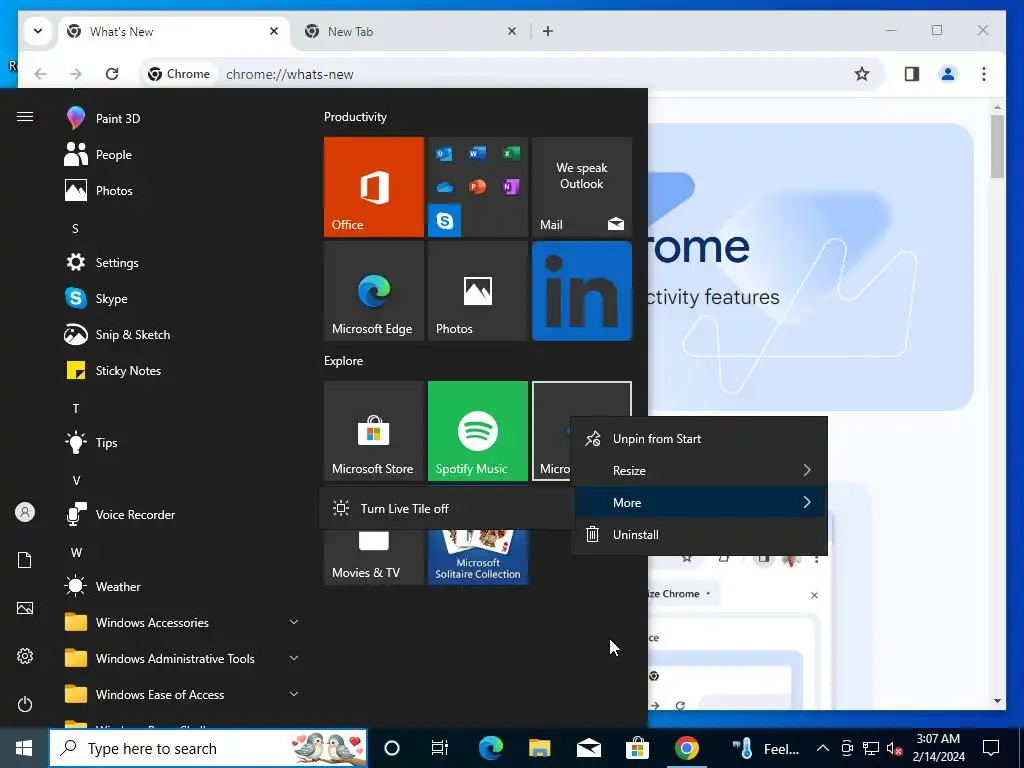The image size is (1024, 768).
Task: Open Chrome three-dot menu
Action: click(984, 74)
